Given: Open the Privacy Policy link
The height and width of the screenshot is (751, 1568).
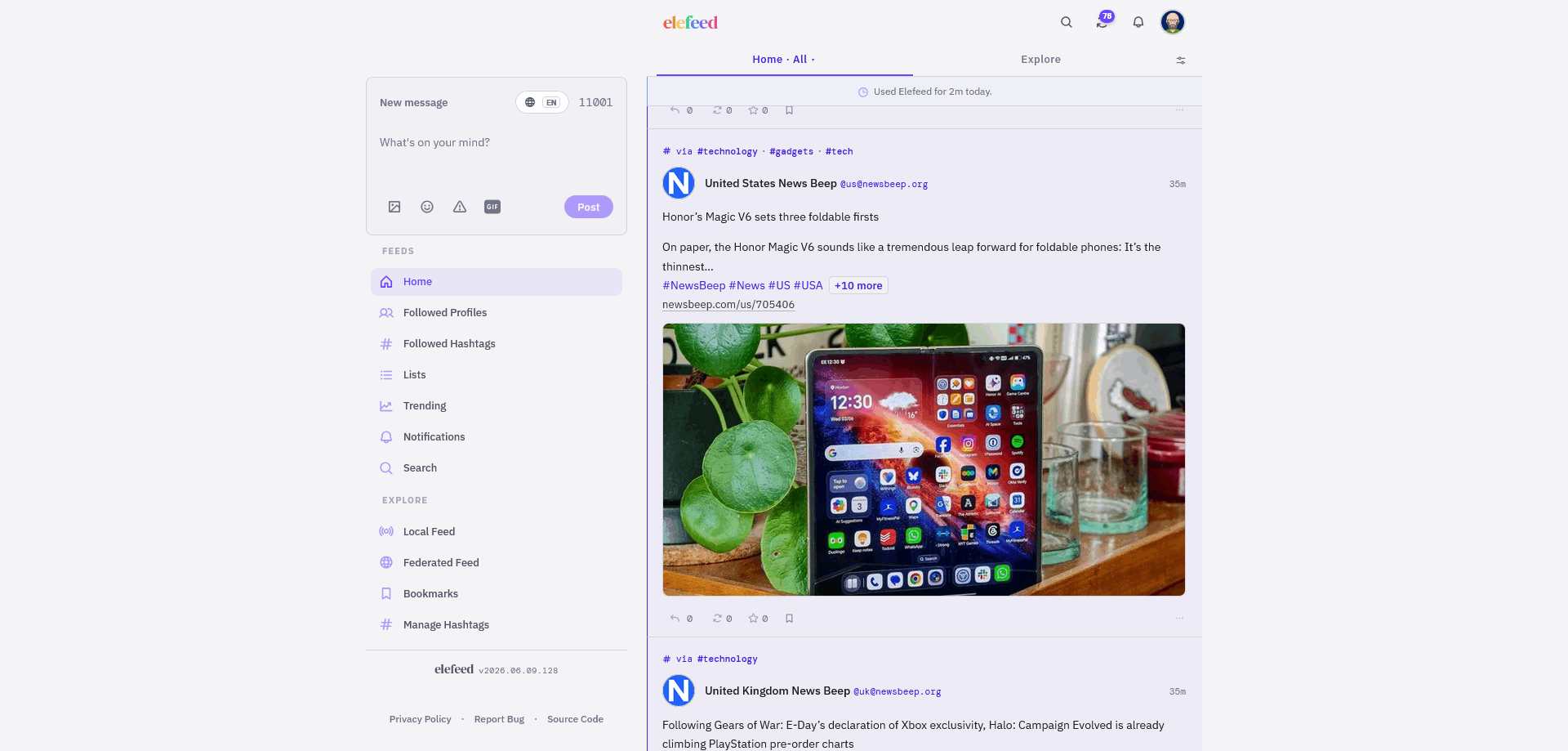Looking at the screenshot, I should [420, 719].
